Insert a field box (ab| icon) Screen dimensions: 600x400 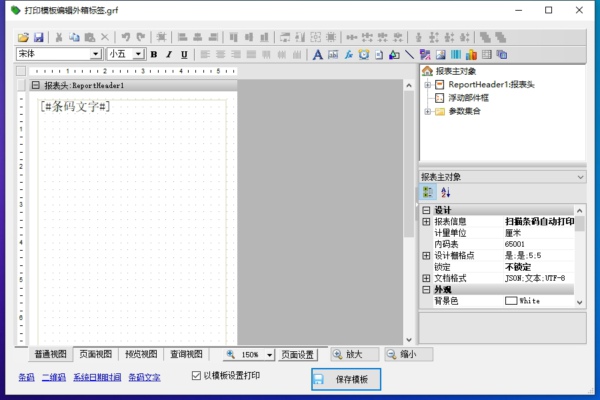click(333, 55)
